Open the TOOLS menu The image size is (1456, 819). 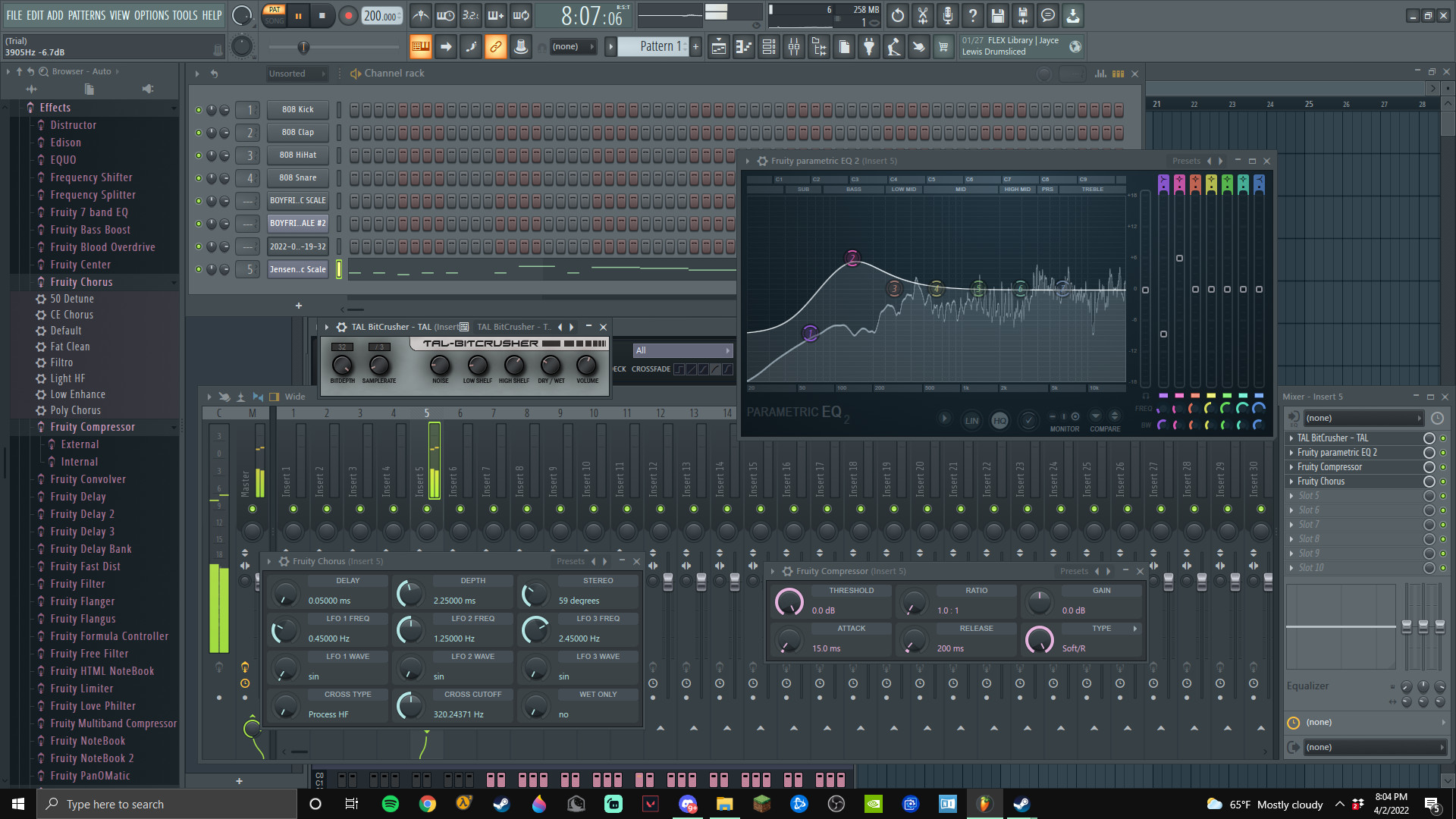(185, 15)
